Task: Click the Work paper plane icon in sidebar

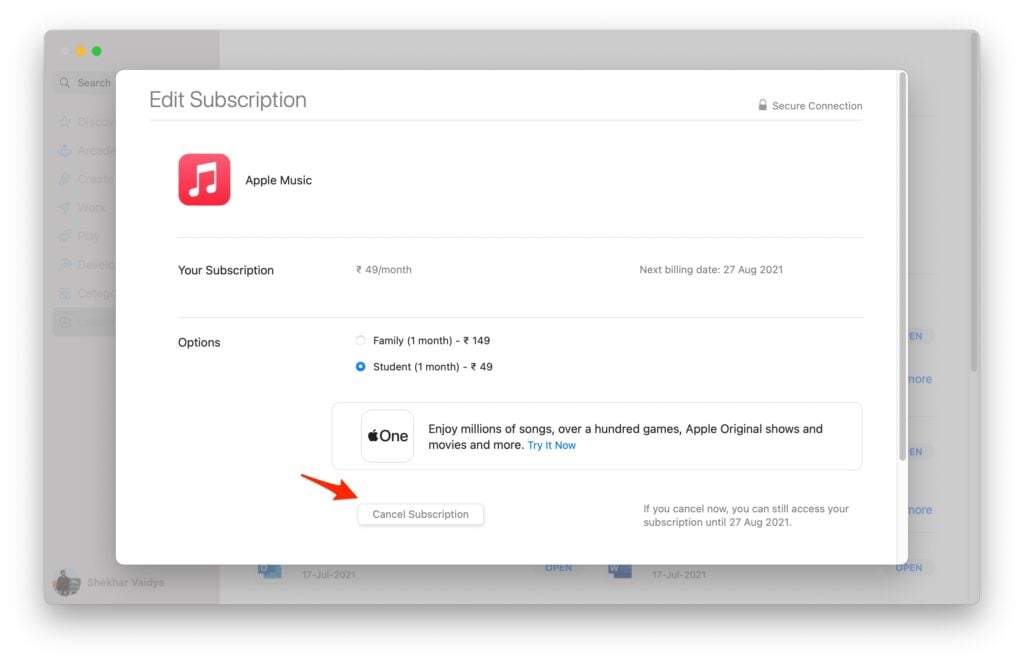Action: pos(65,208)
